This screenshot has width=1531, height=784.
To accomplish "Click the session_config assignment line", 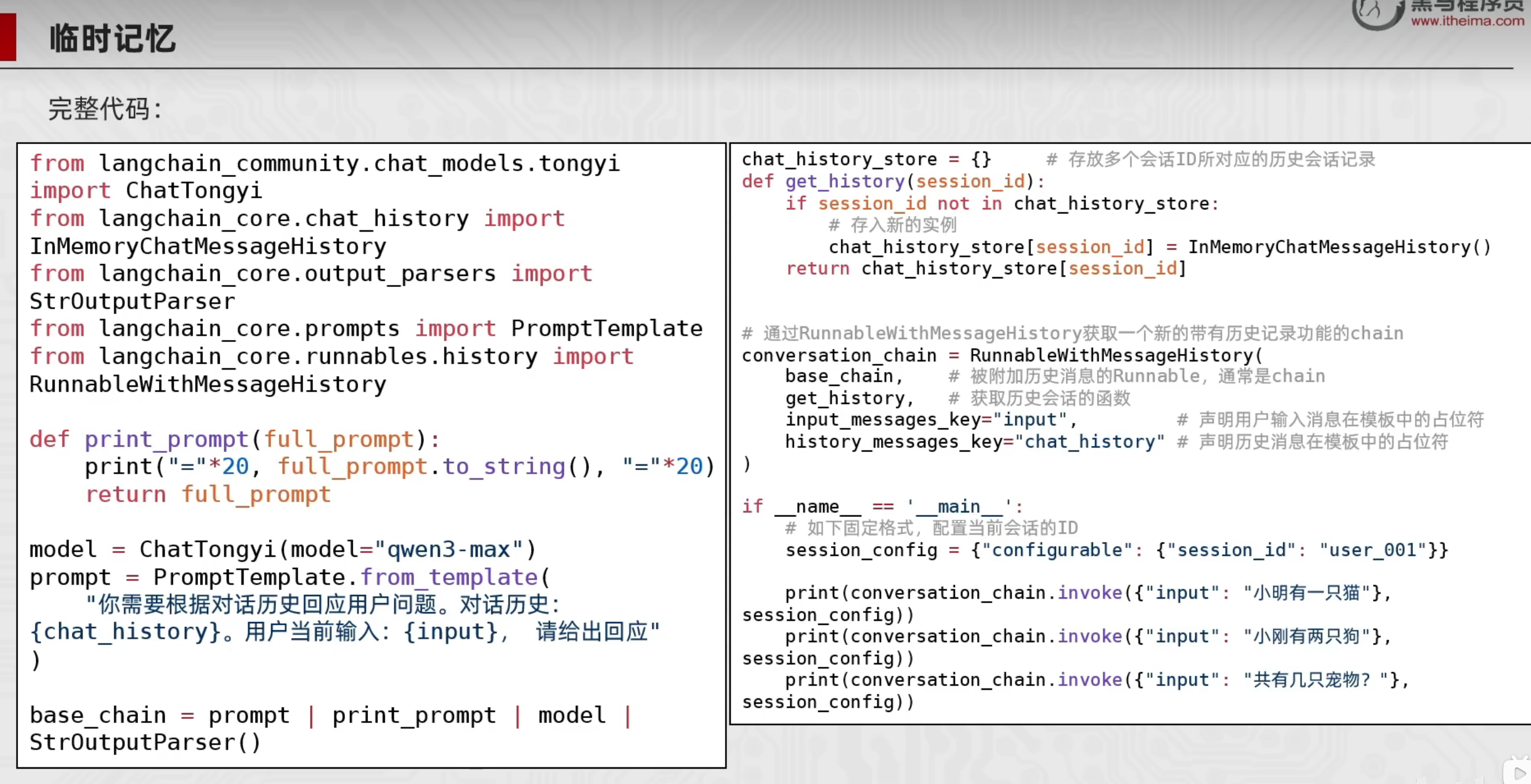I will tap(1116, 550).
